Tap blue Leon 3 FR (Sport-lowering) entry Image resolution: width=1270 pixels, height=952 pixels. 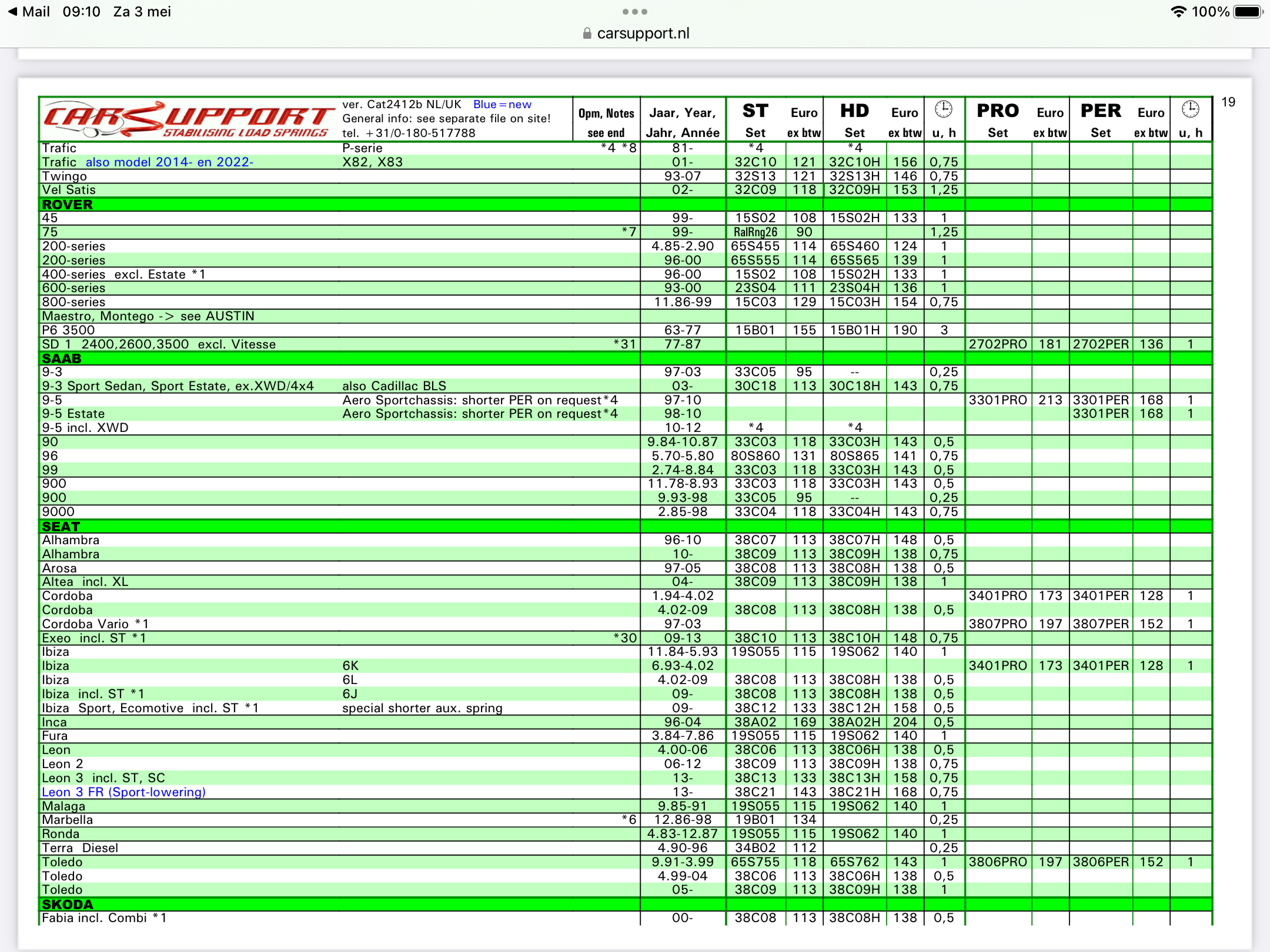(x=123, y=792)
